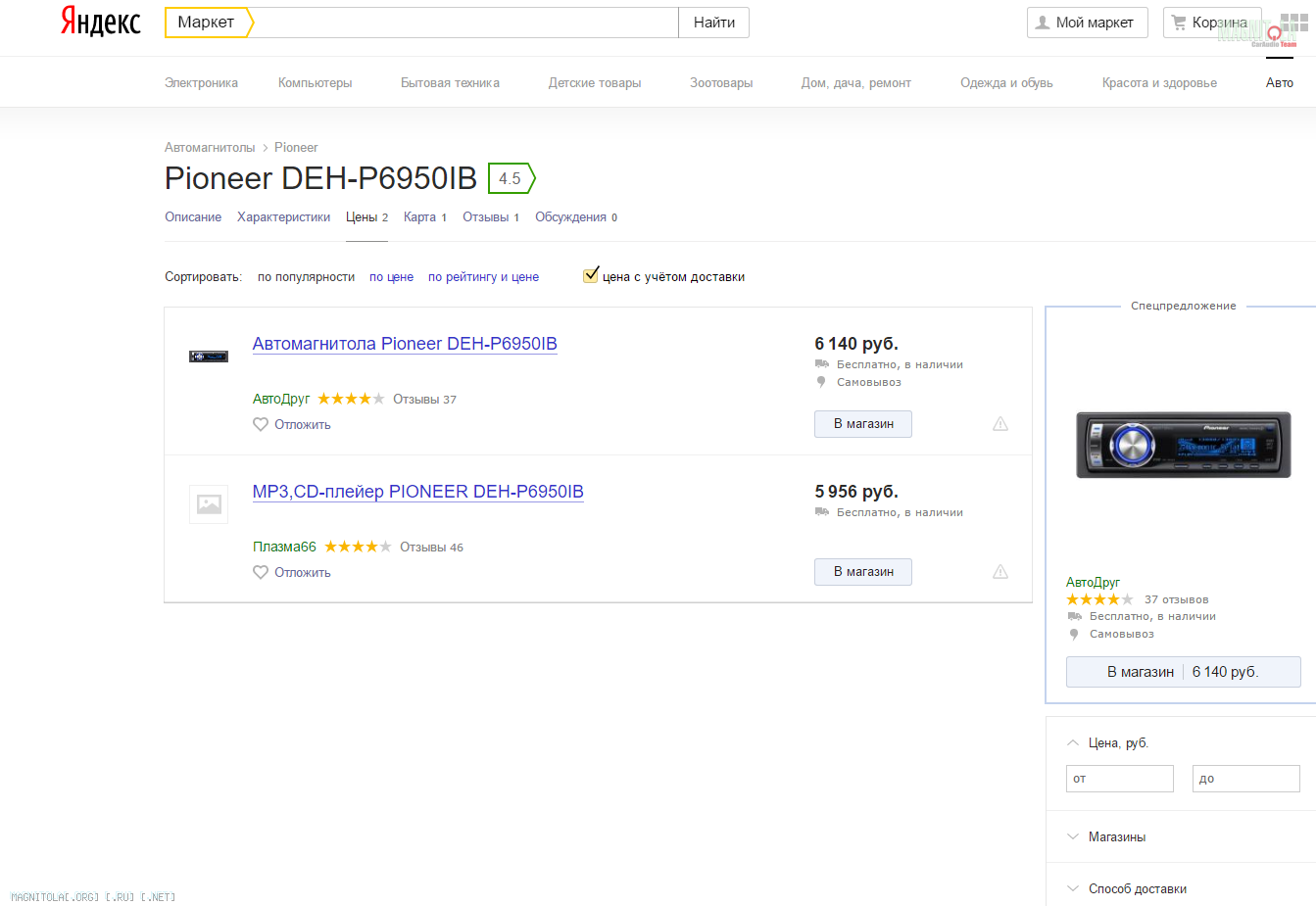
Task: Open the Карта tab
Action: click(425, 217)
